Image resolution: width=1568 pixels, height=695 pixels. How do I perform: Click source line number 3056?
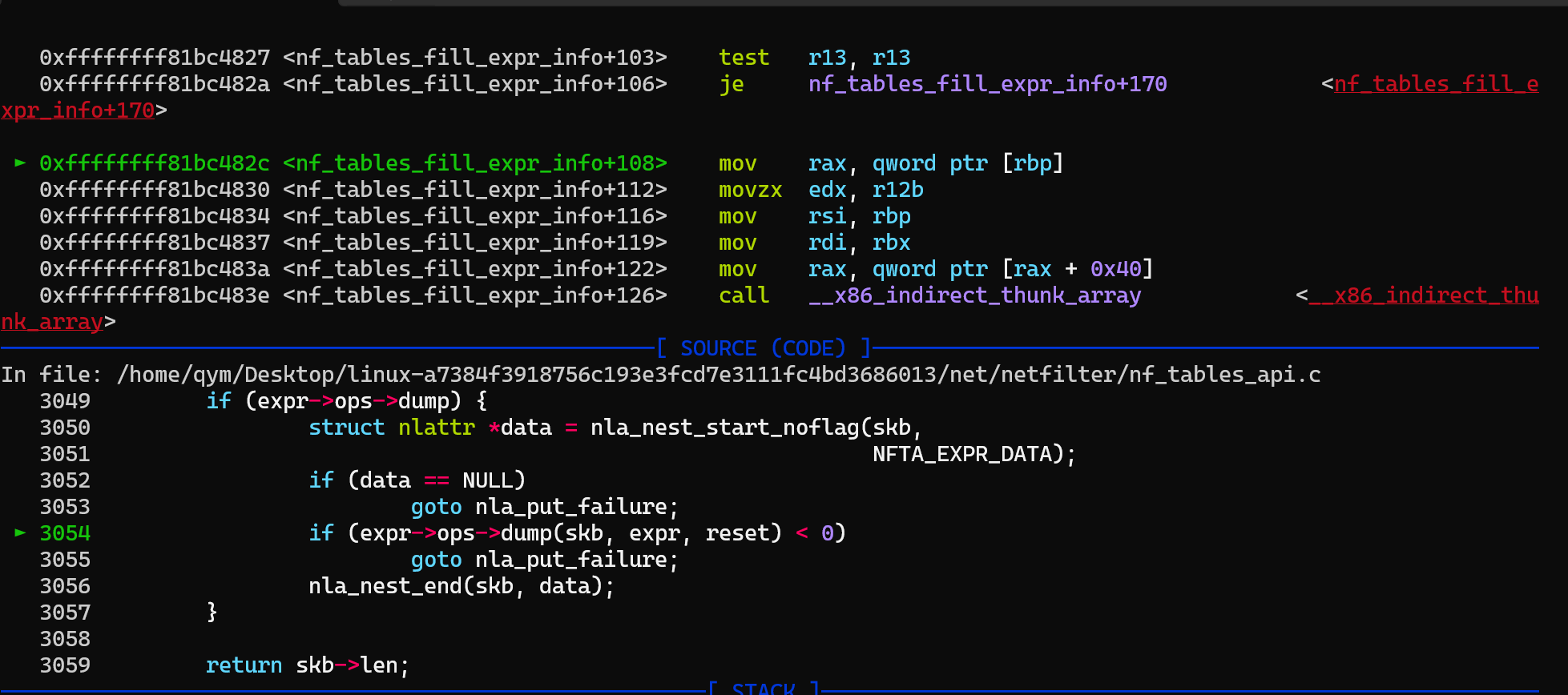coord(65,586)
